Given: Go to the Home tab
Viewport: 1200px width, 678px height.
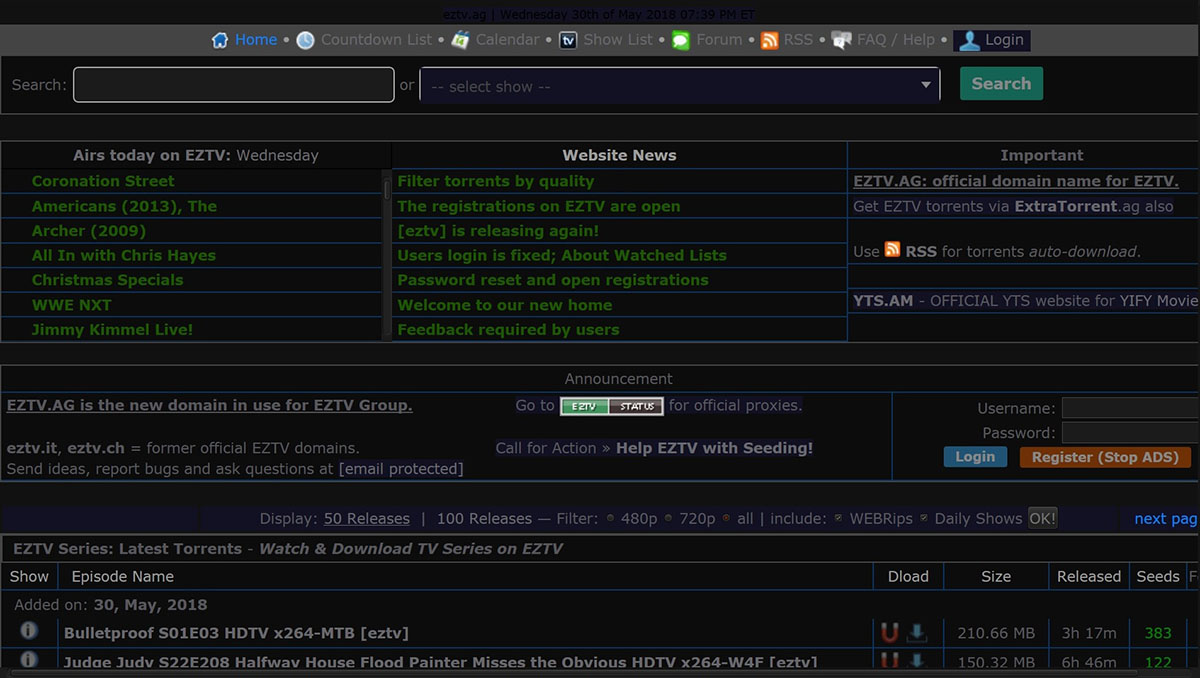Looking at the screenshot, I should click(247, 40).
